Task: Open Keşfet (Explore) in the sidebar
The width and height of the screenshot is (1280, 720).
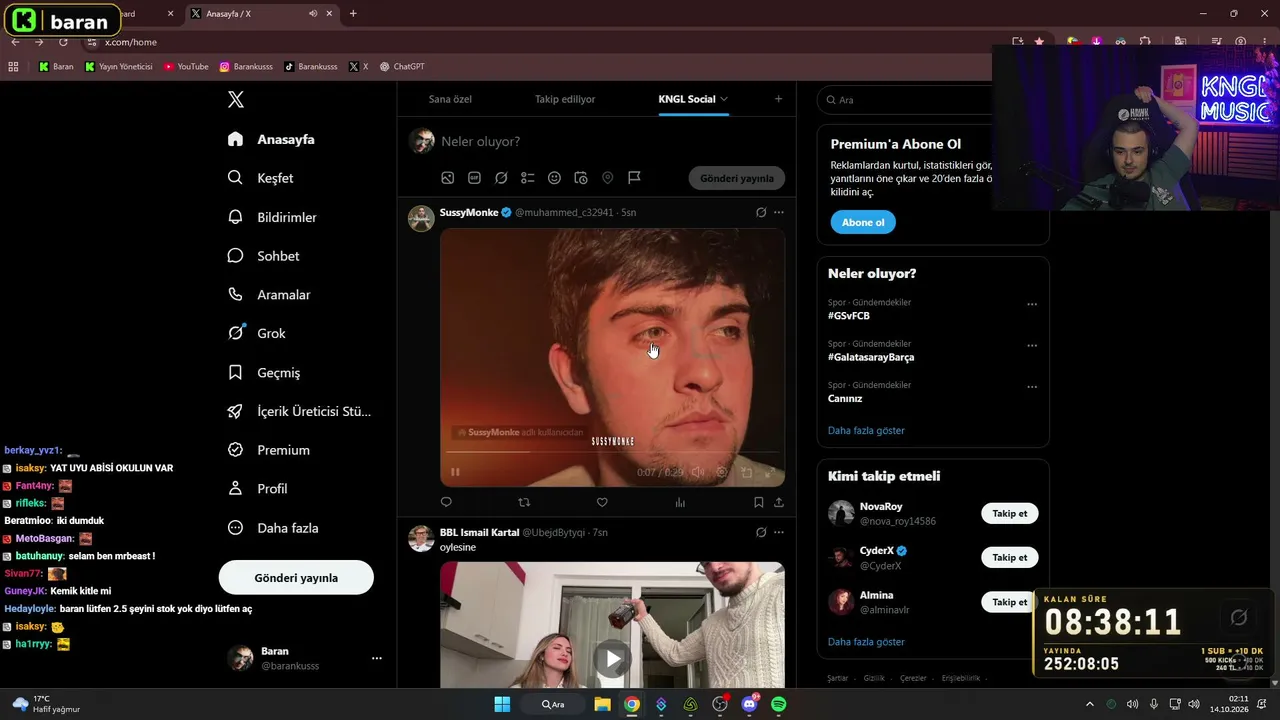Action: click(261, 178)
